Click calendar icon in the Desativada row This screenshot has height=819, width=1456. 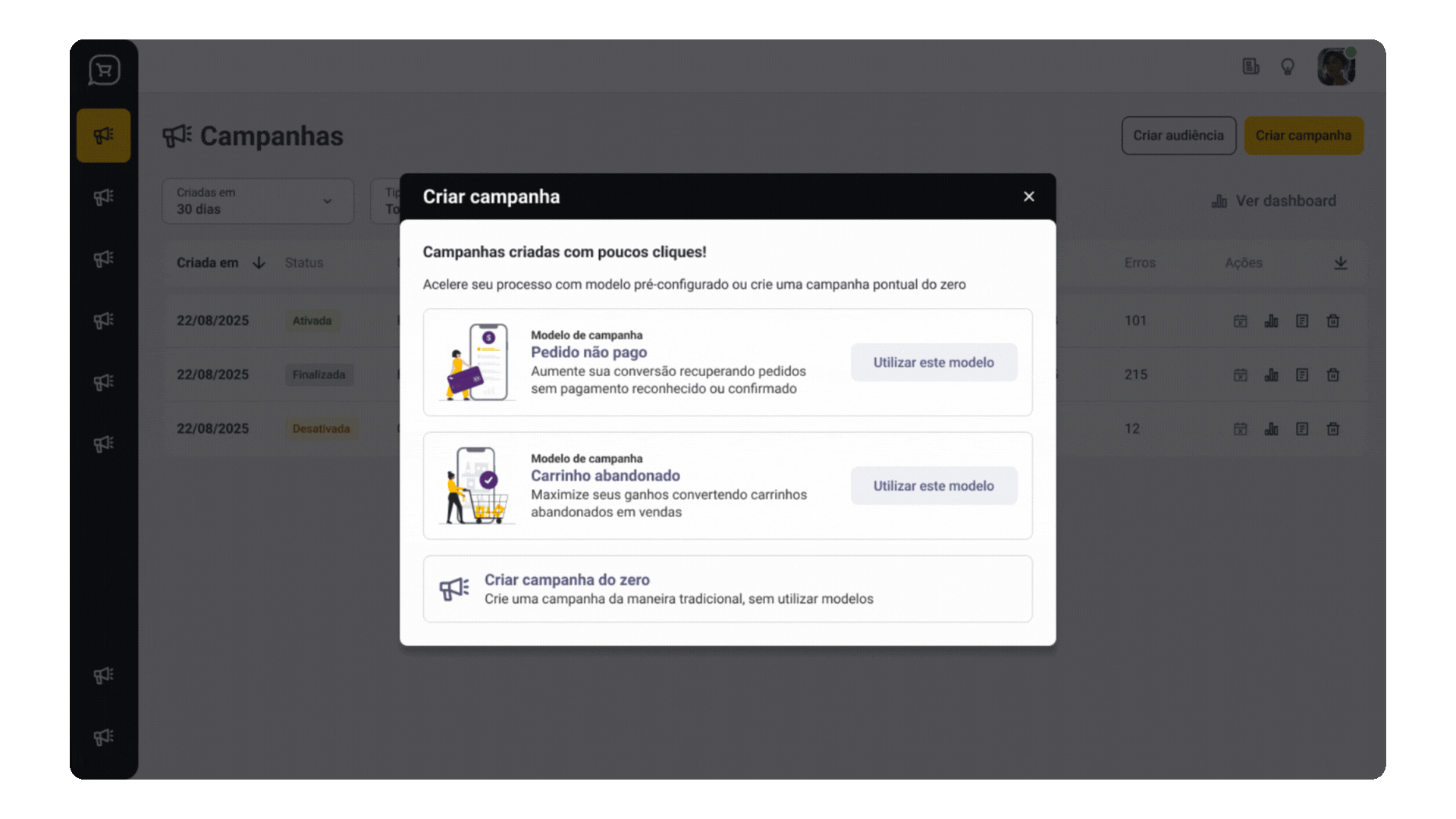click(1240, 429)
